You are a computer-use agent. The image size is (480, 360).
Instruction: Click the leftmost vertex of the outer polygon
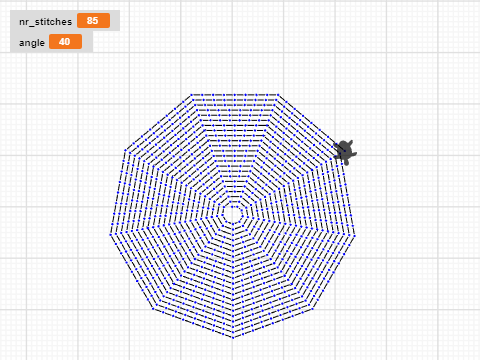[x=110, y=234]
